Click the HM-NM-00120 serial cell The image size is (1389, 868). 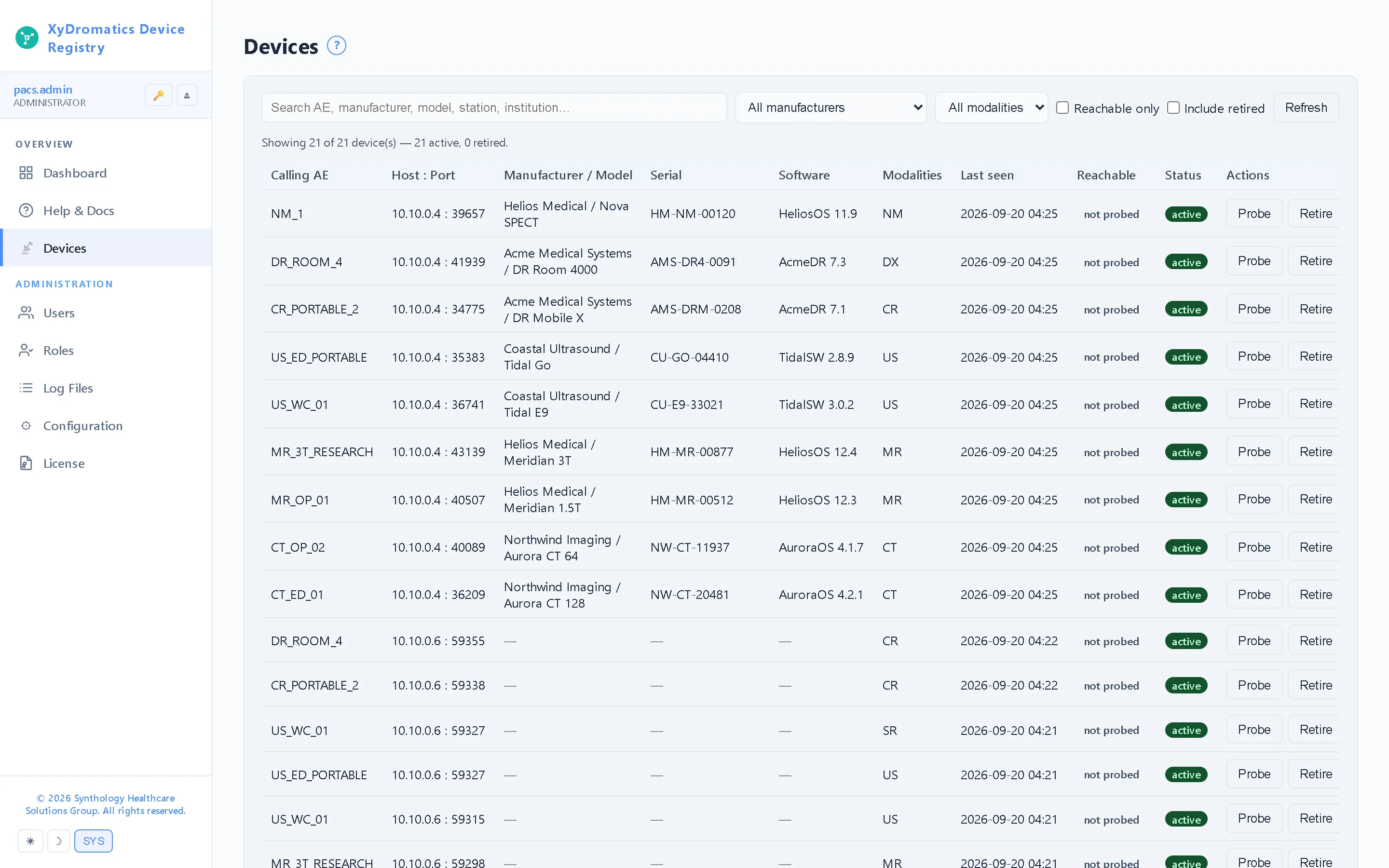(x=692, y=214)
